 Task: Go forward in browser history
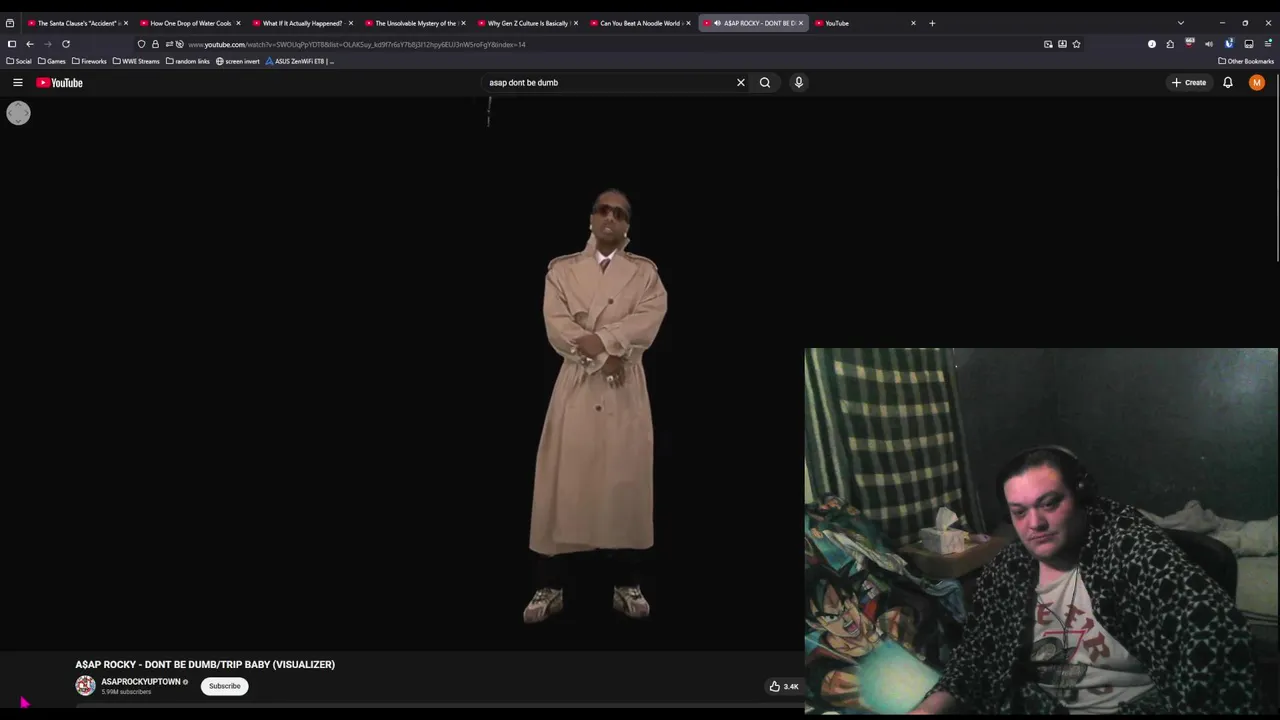point(47,44)
